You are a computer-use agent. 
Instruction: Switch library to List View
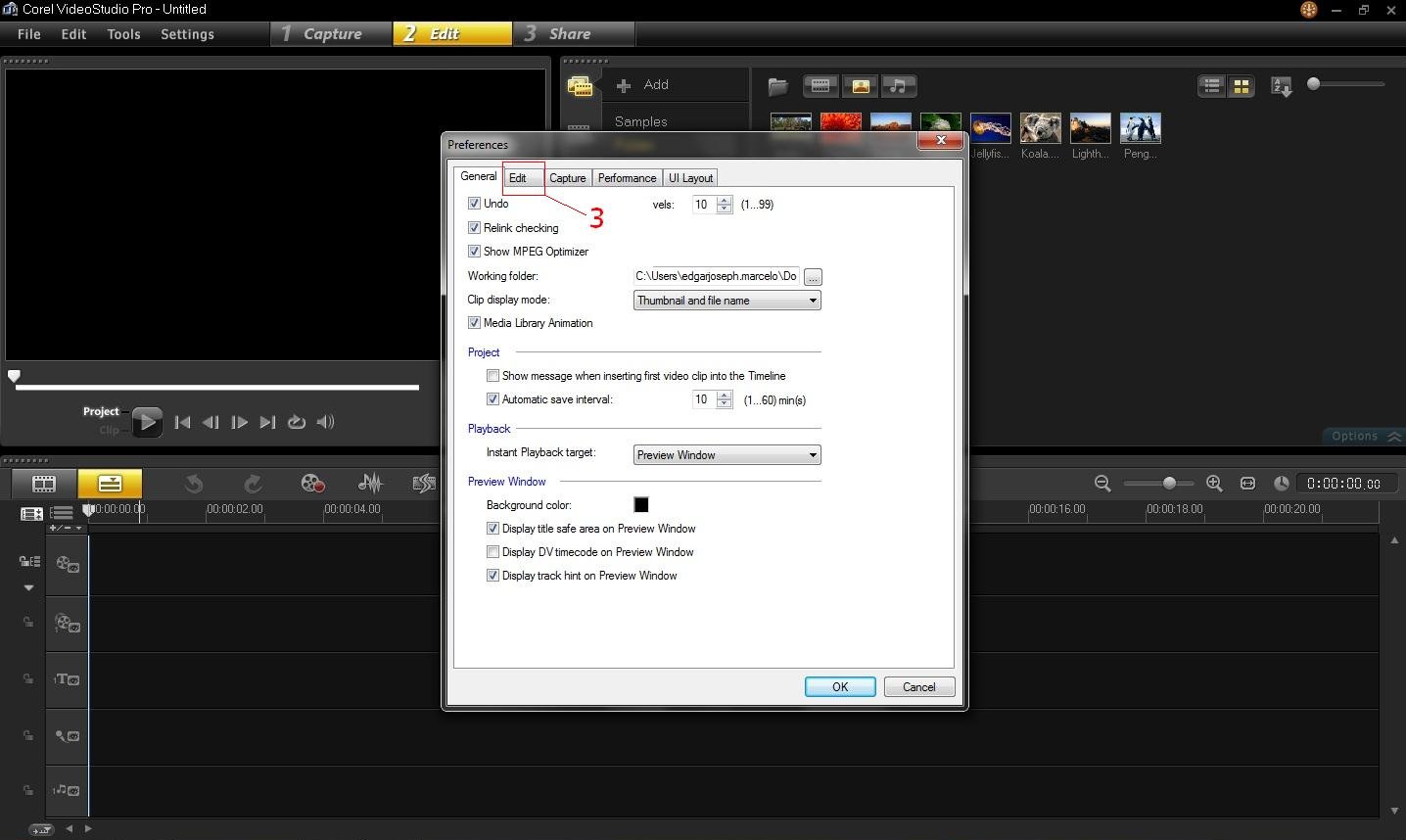pos(1212,86)
